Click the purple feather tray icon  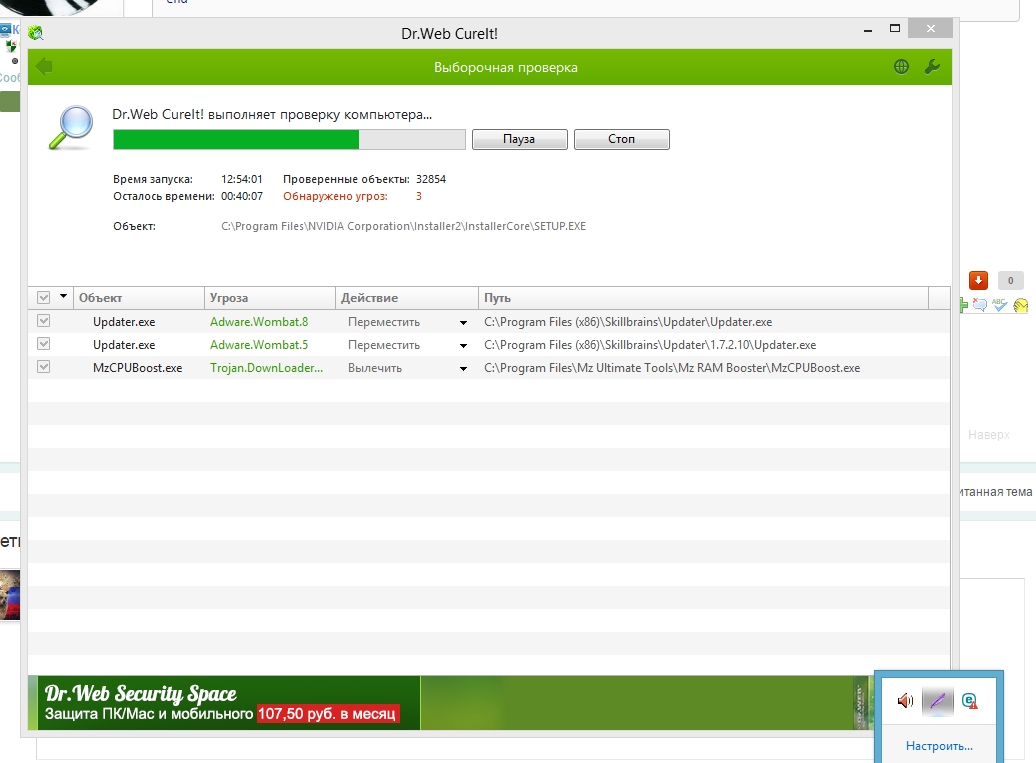click(x=937, y=701)
